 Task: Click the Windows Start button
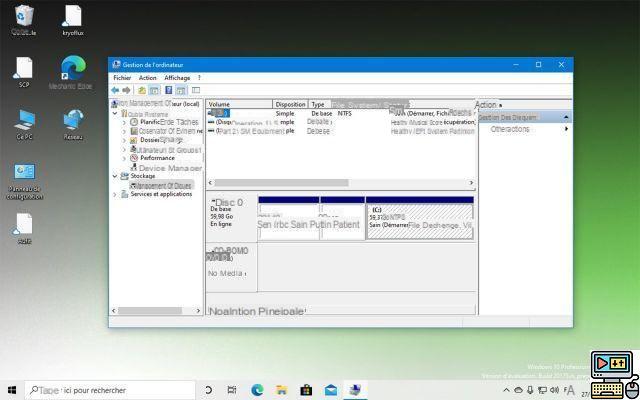(12, 390)
